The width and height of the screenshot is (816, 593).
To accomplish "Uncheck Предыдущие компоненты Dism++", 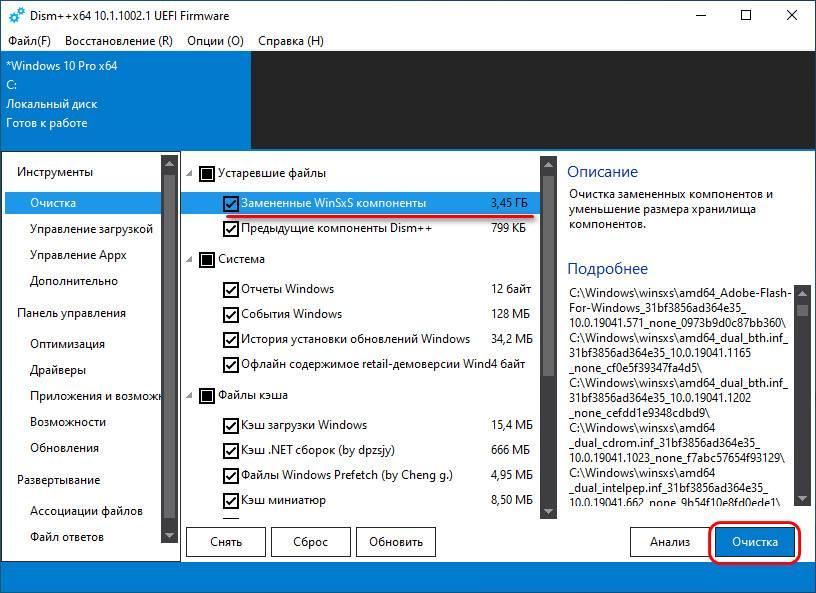I will [231, 229].
